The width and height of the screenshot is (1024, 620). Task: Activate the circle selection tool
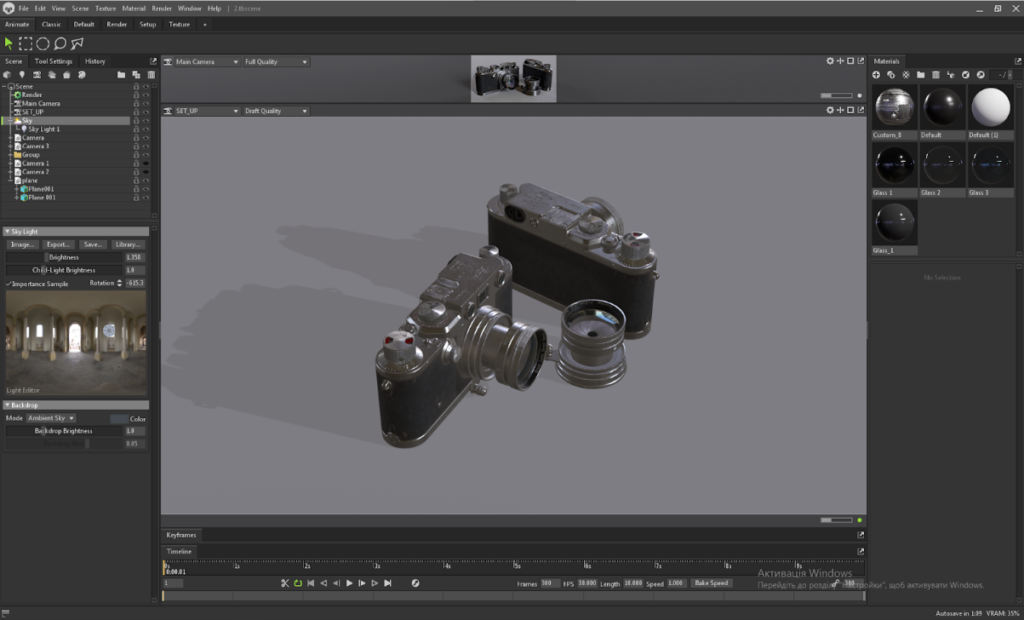[42, 42]
